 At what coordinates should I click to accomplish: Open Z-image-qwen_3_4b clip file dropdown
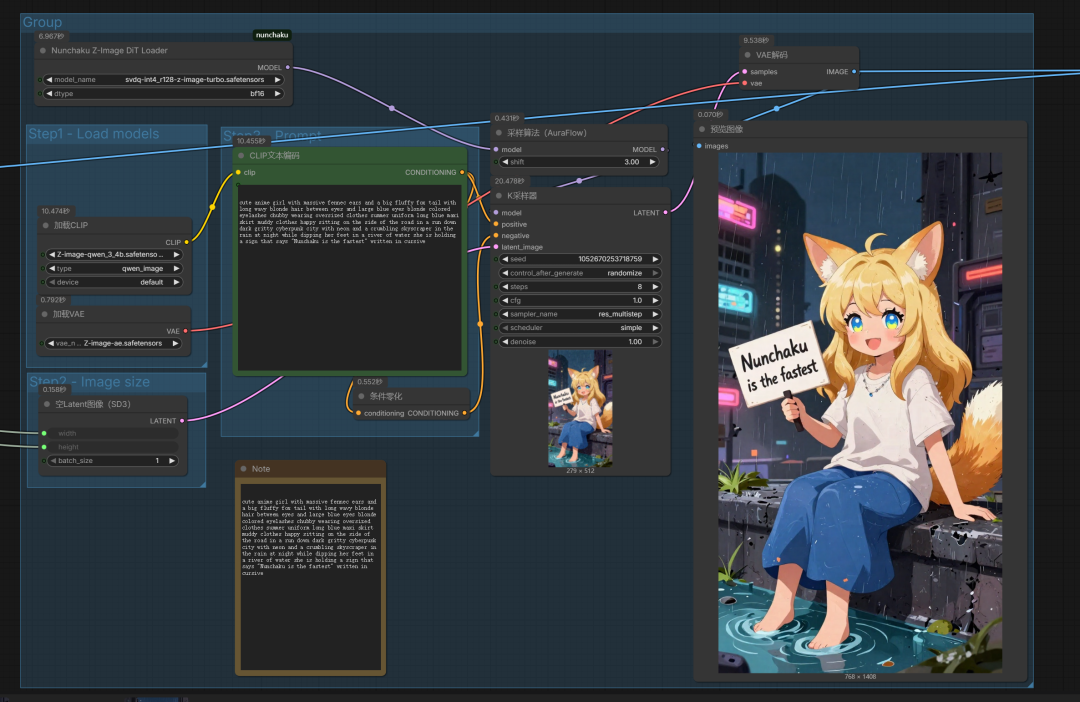click(x=114, y=254)
